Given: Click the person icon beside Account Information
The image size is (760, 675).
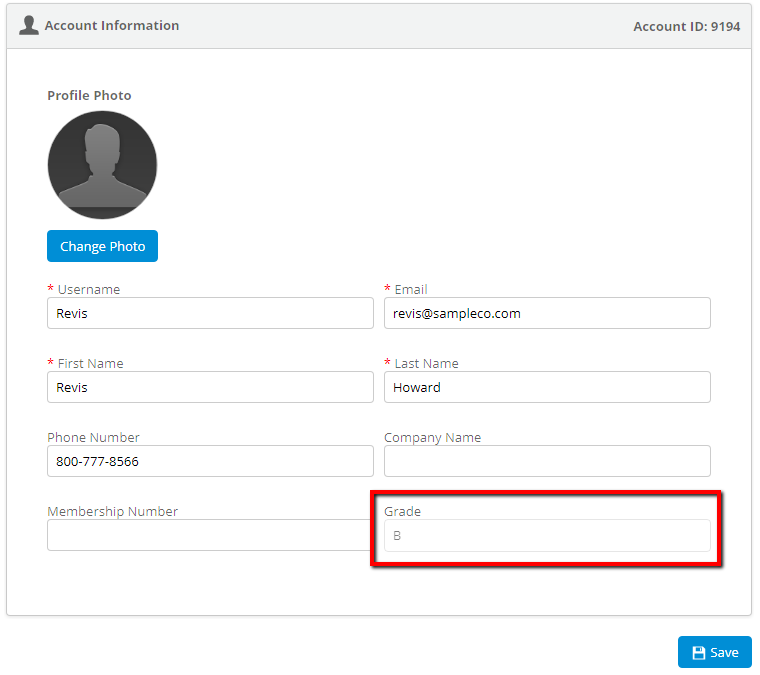Looking at the screenshot, I should click(x=29, y=25).
